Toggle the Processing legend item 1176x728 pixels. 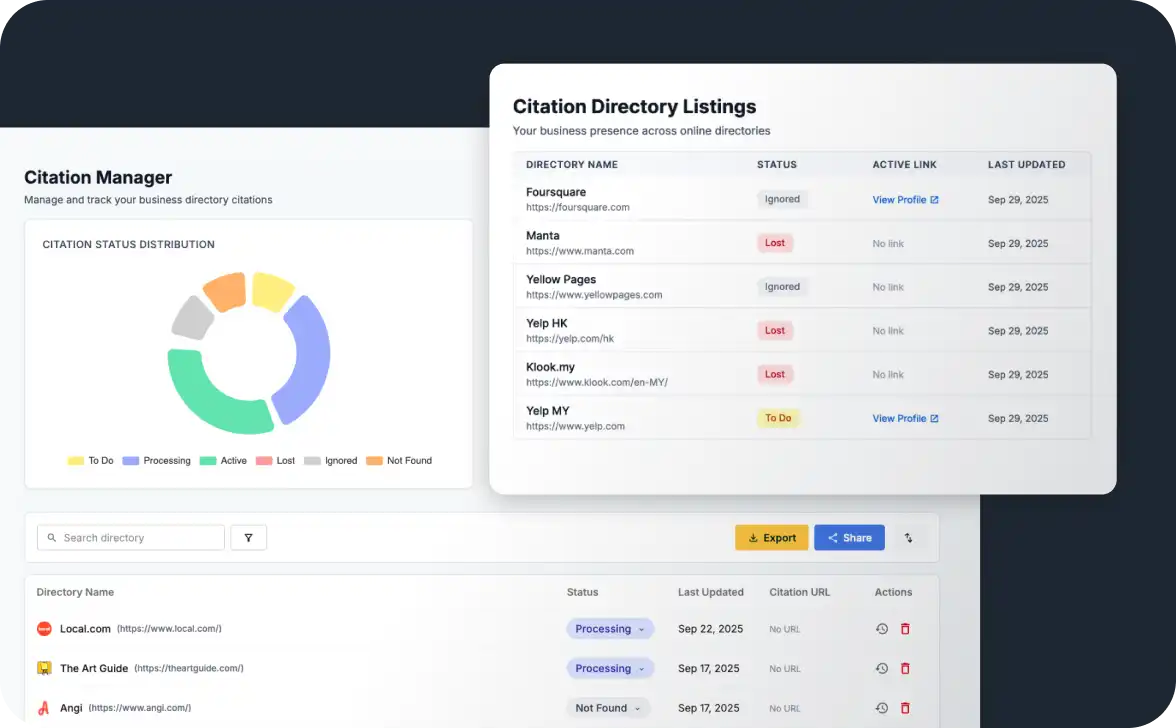156,461
